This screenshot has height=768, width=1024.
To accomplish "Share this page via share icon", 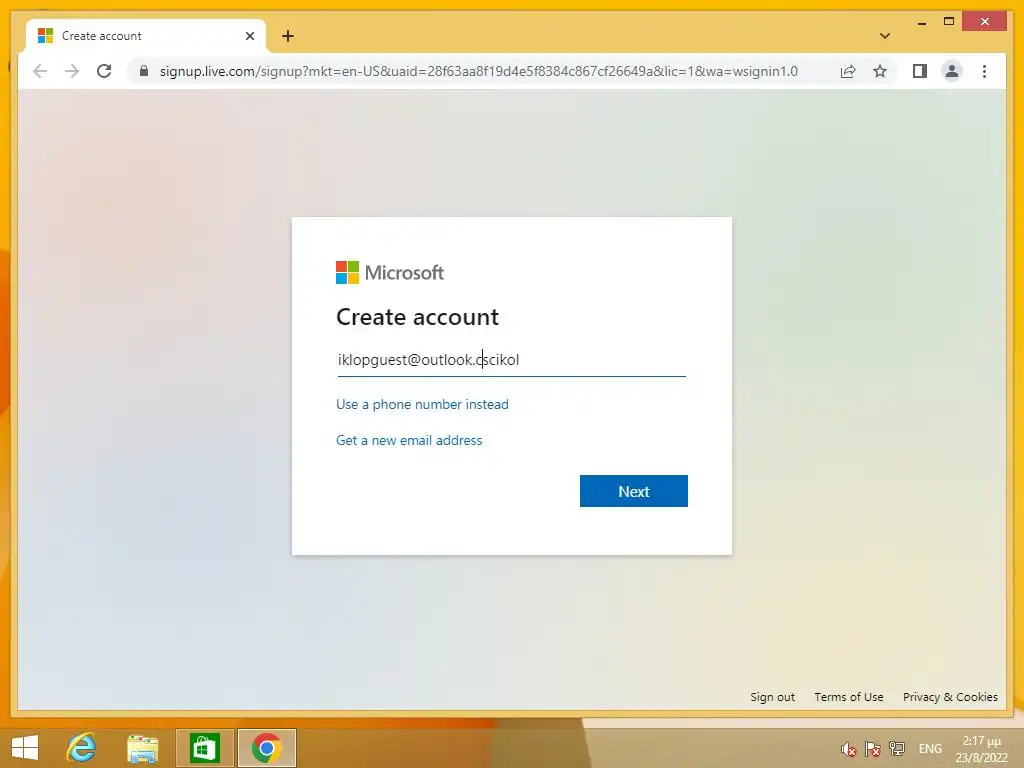I will pos(848,71).
